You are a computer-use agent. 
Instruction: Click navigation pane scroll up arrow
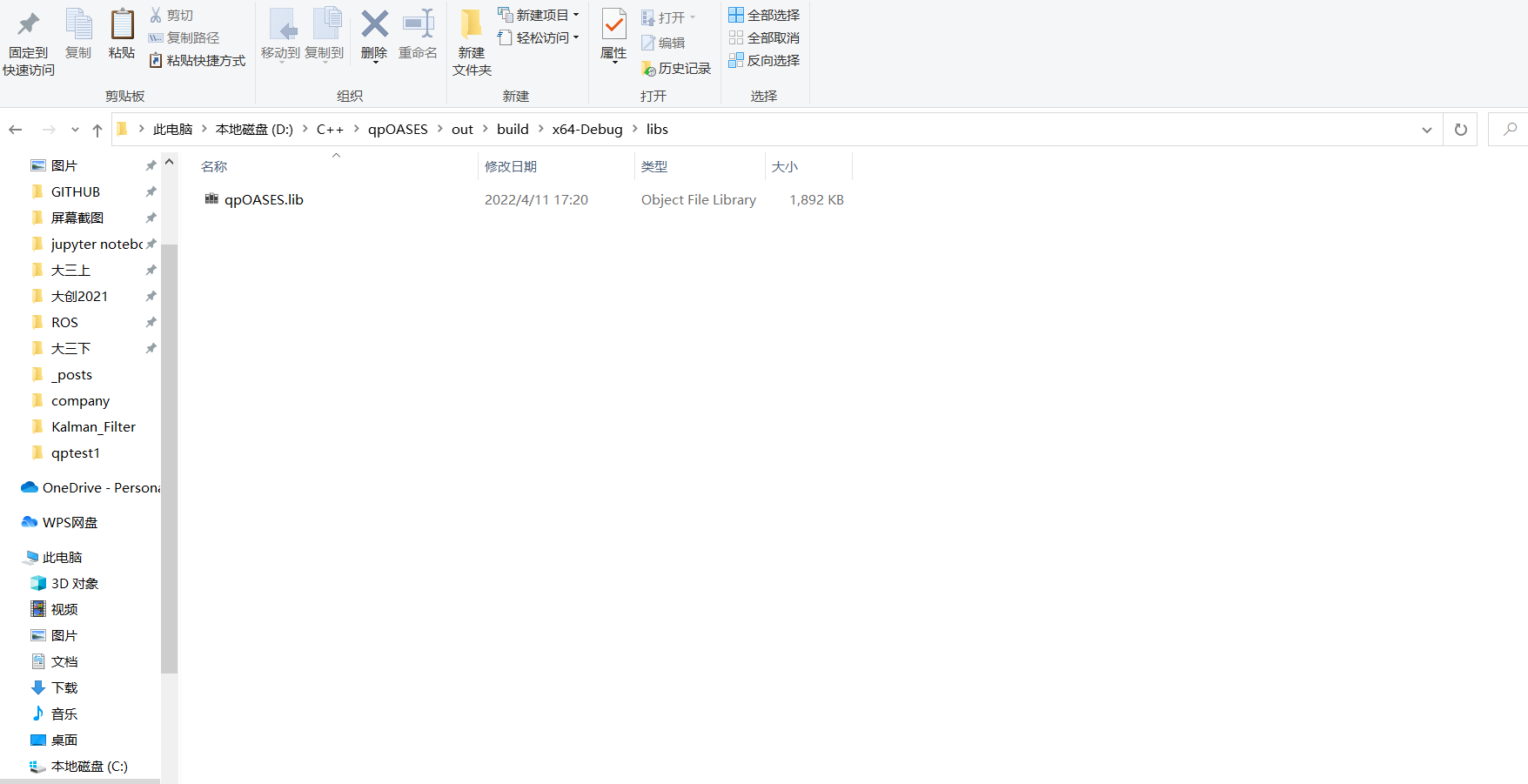click(170, 162)
